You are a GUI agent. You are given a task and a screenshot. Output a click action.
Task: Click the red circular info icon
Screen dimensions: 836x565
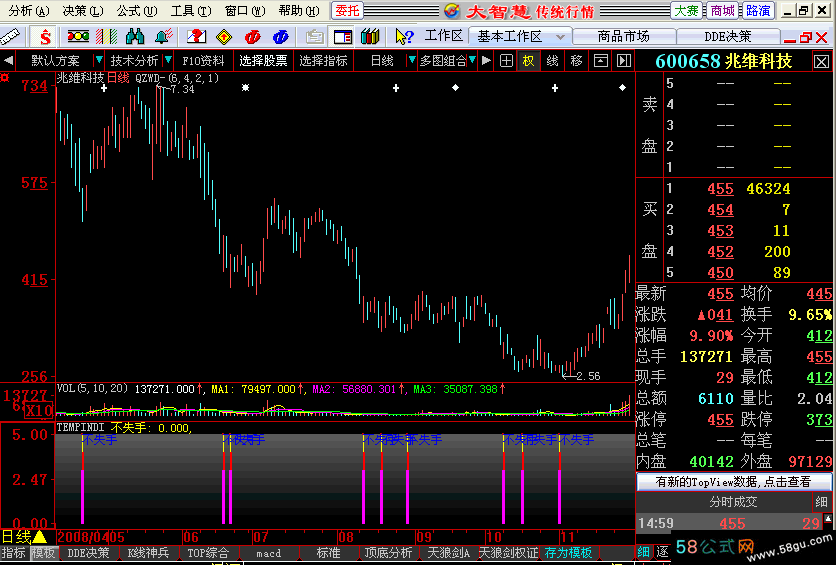pos(252,37)
